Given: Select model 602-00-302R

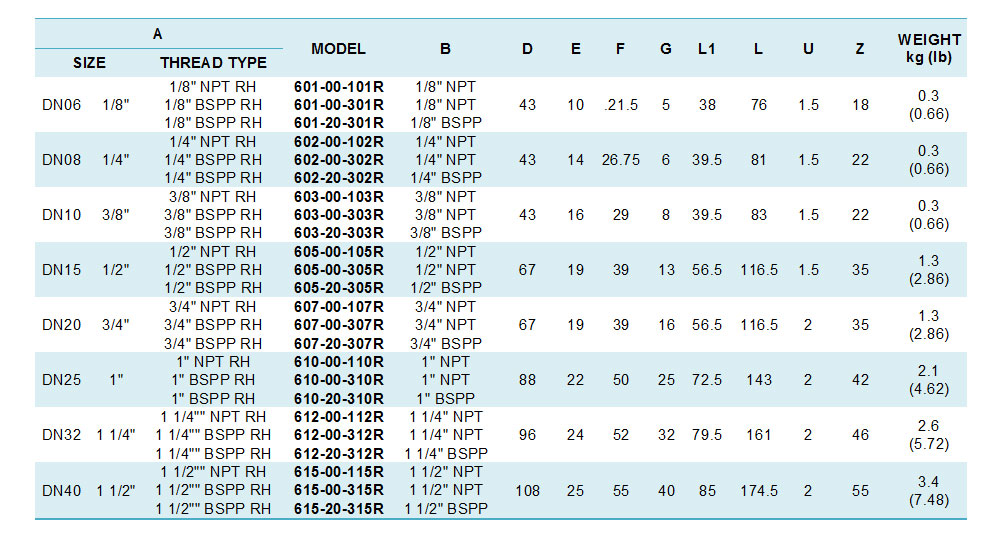Looking at the screenshot, I should [339, 159].
